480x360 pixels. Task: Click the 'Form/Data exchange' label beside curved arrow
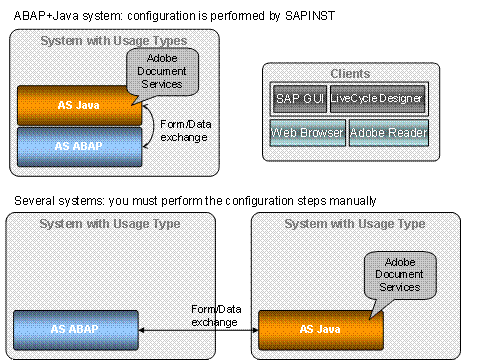tap(186, 131)
